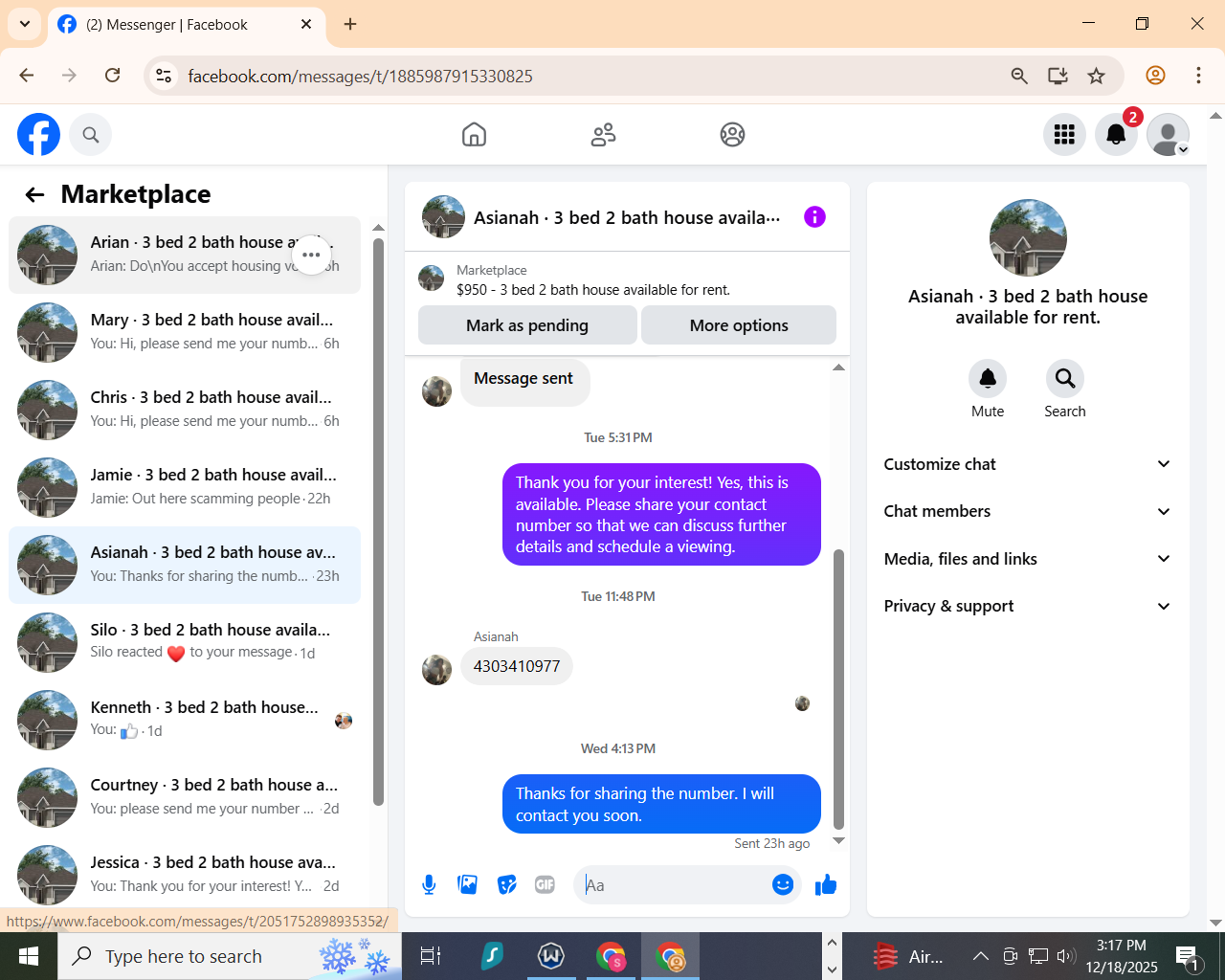The image size is (1225, 980).
Task: Open Jessica's house rental conversation
Action: point(185,875)
